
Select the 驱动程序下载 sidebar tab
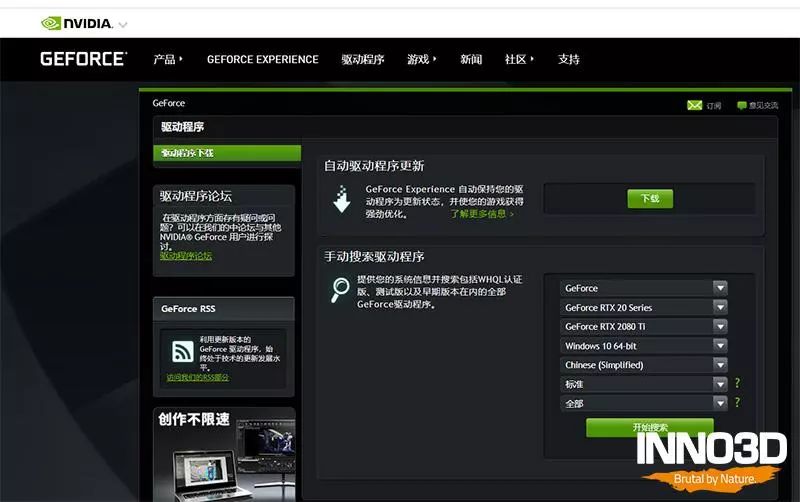point(227,153)
